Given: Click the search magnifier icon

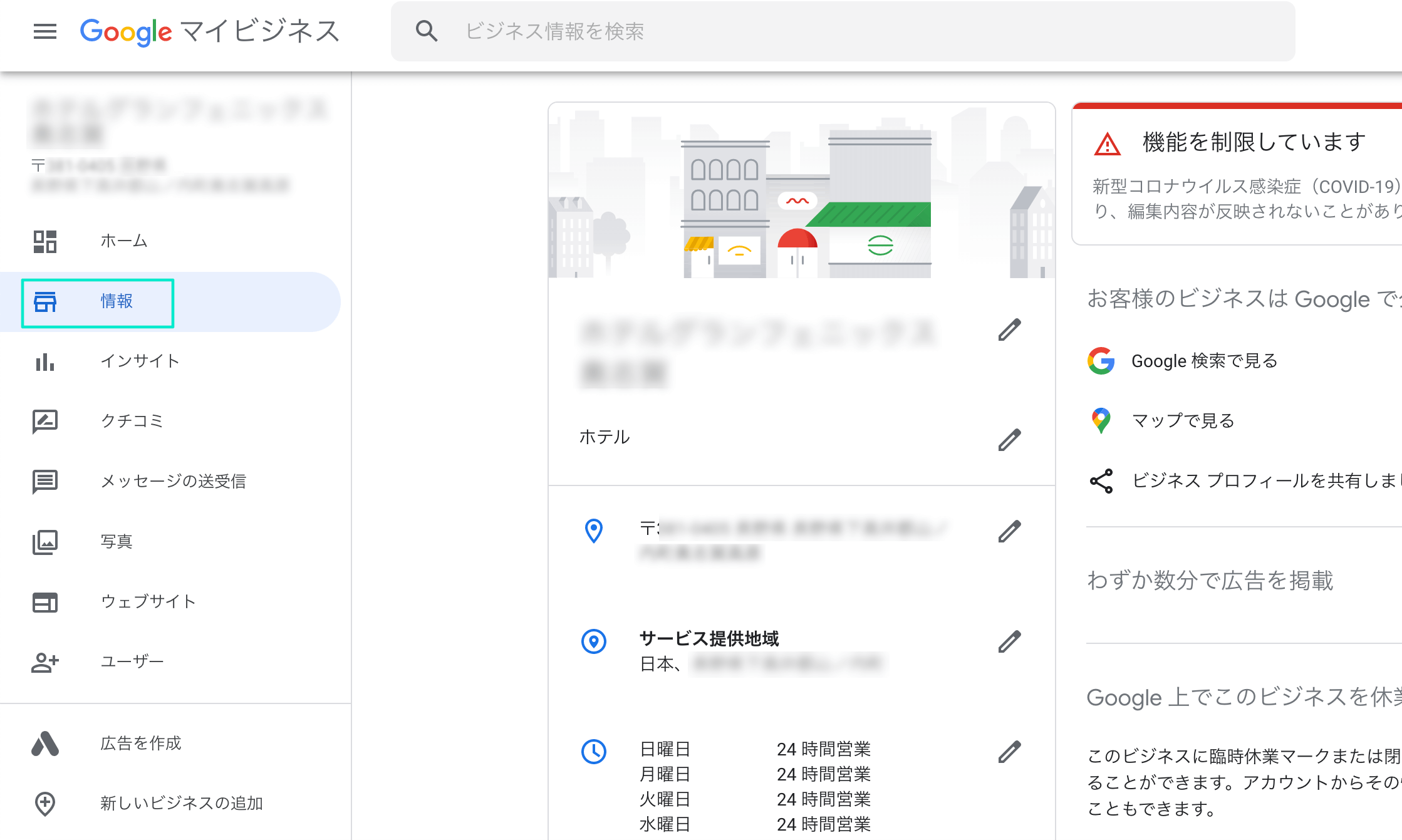Looking at the screenshot, I should 427,31.
